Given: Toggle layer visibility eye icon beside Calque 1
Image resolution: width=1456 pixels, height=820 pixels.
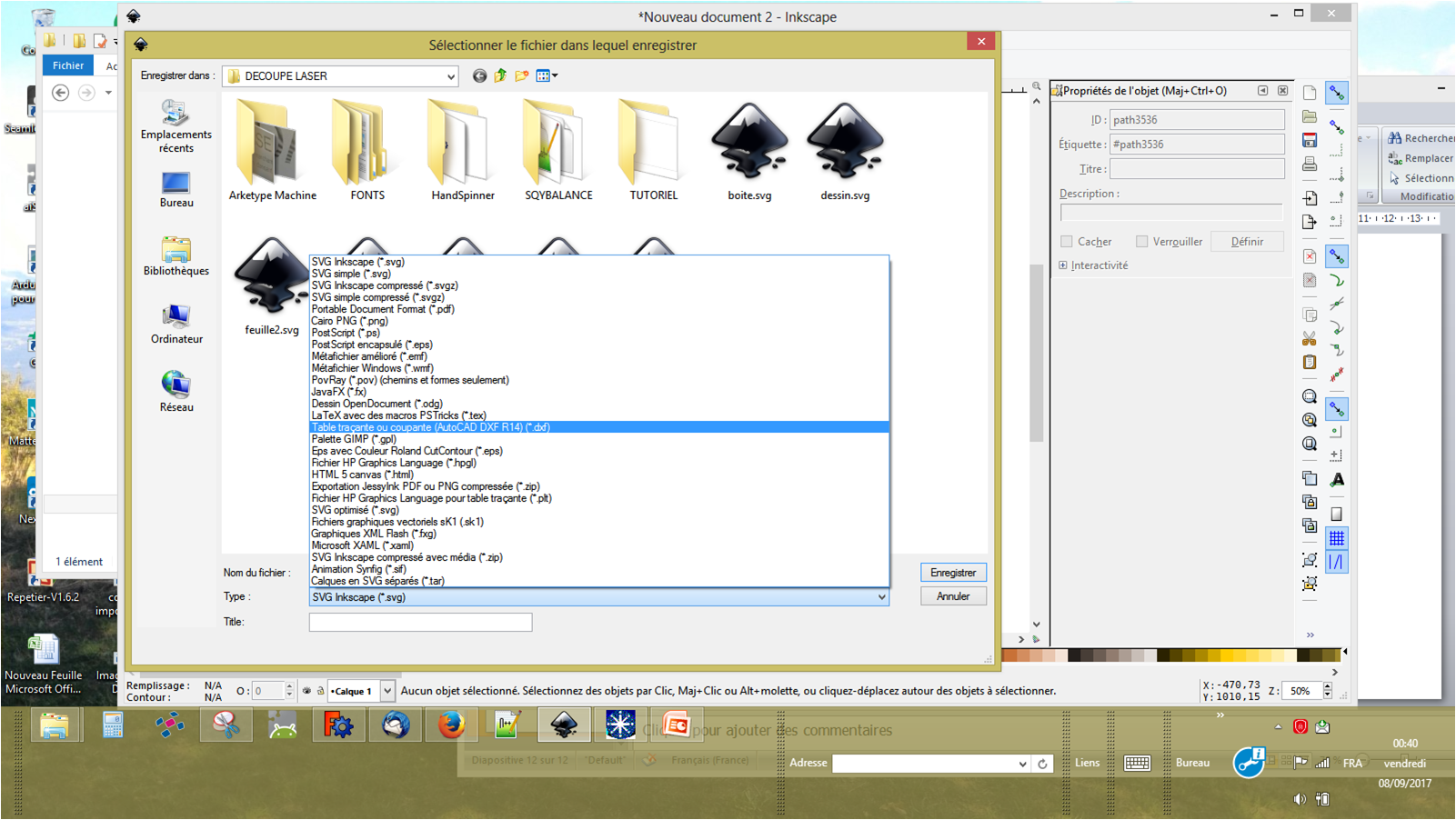Looking at the screenshot, I should [x=306, y=691].
